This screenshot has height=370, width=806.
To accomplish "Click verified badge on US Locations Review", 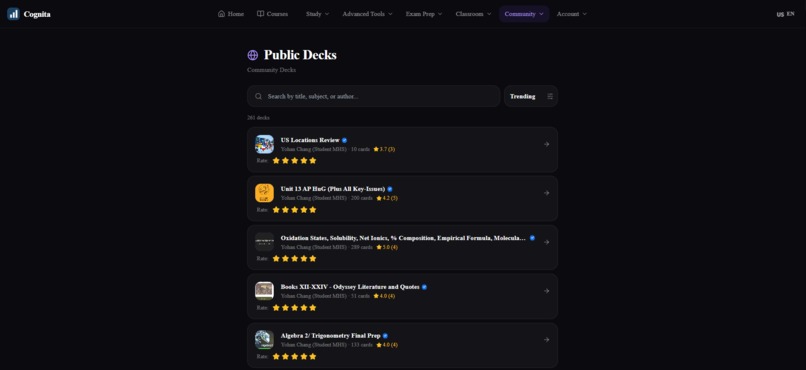I will click(x=344, y=140).
